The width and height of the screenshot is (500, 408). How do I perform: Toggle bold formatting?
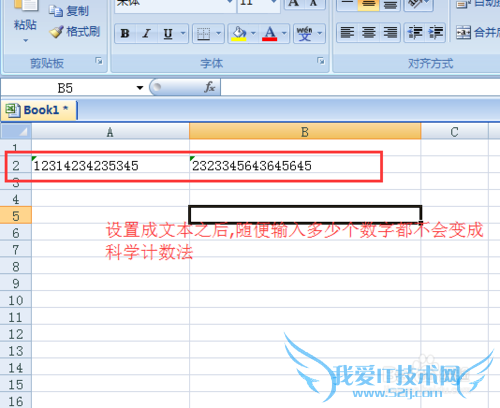[x=125, y=33]
